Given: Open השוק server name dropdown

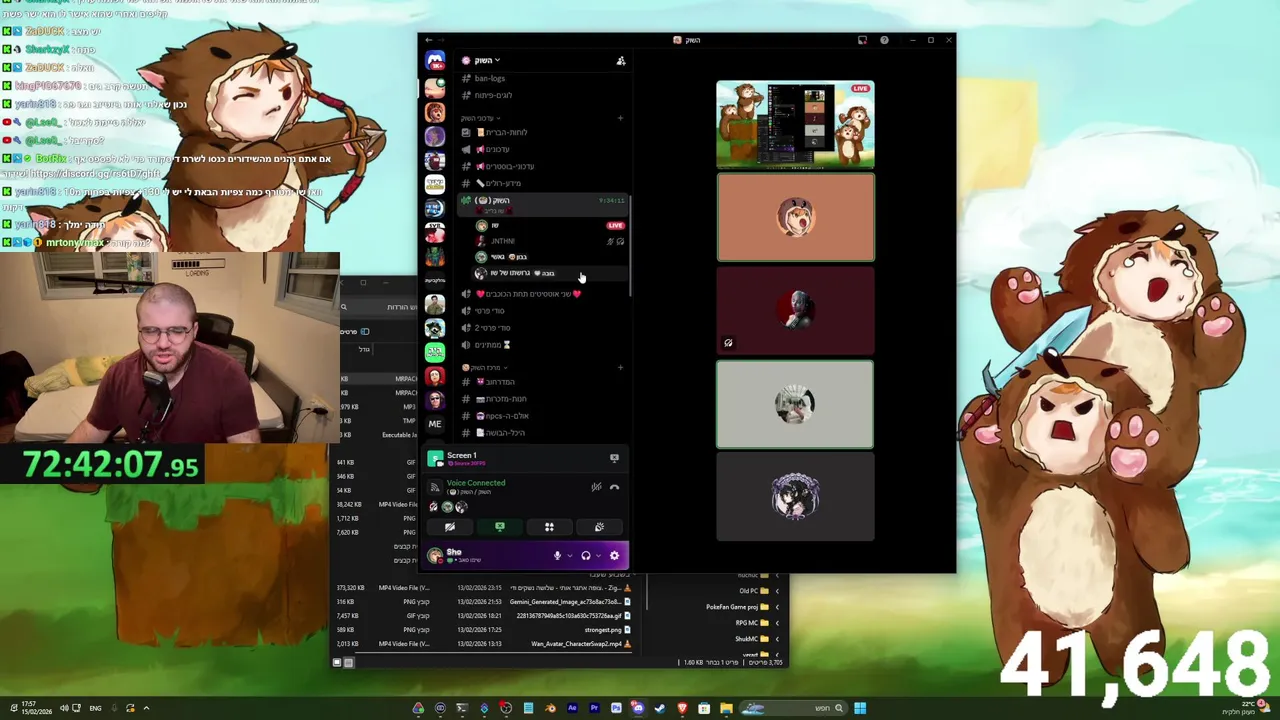Looking at the screenshot, I should pos(486,61).
